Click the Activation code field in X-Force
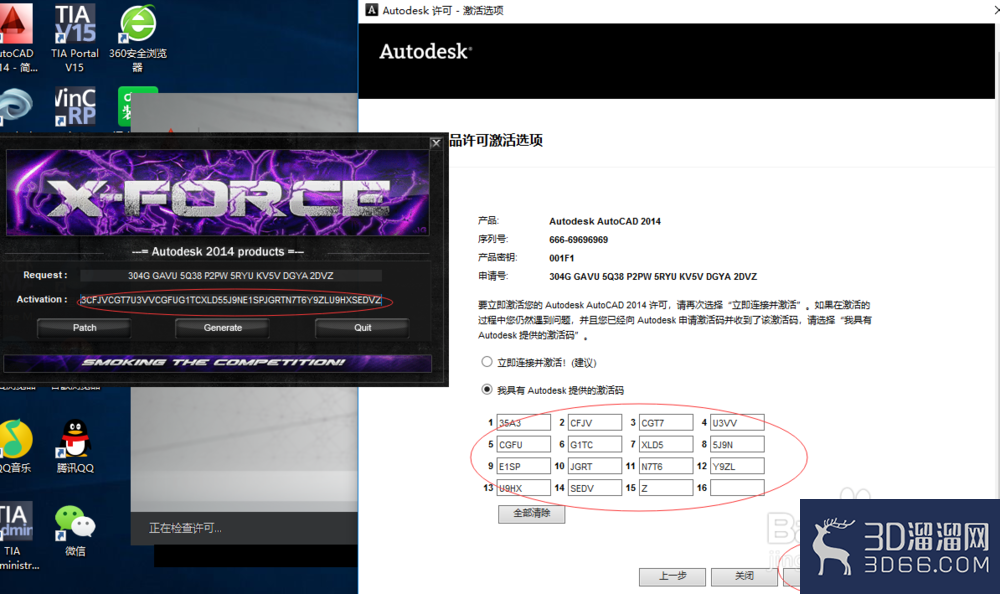Screen dimensions: 1000x594 tap(231, 300)
